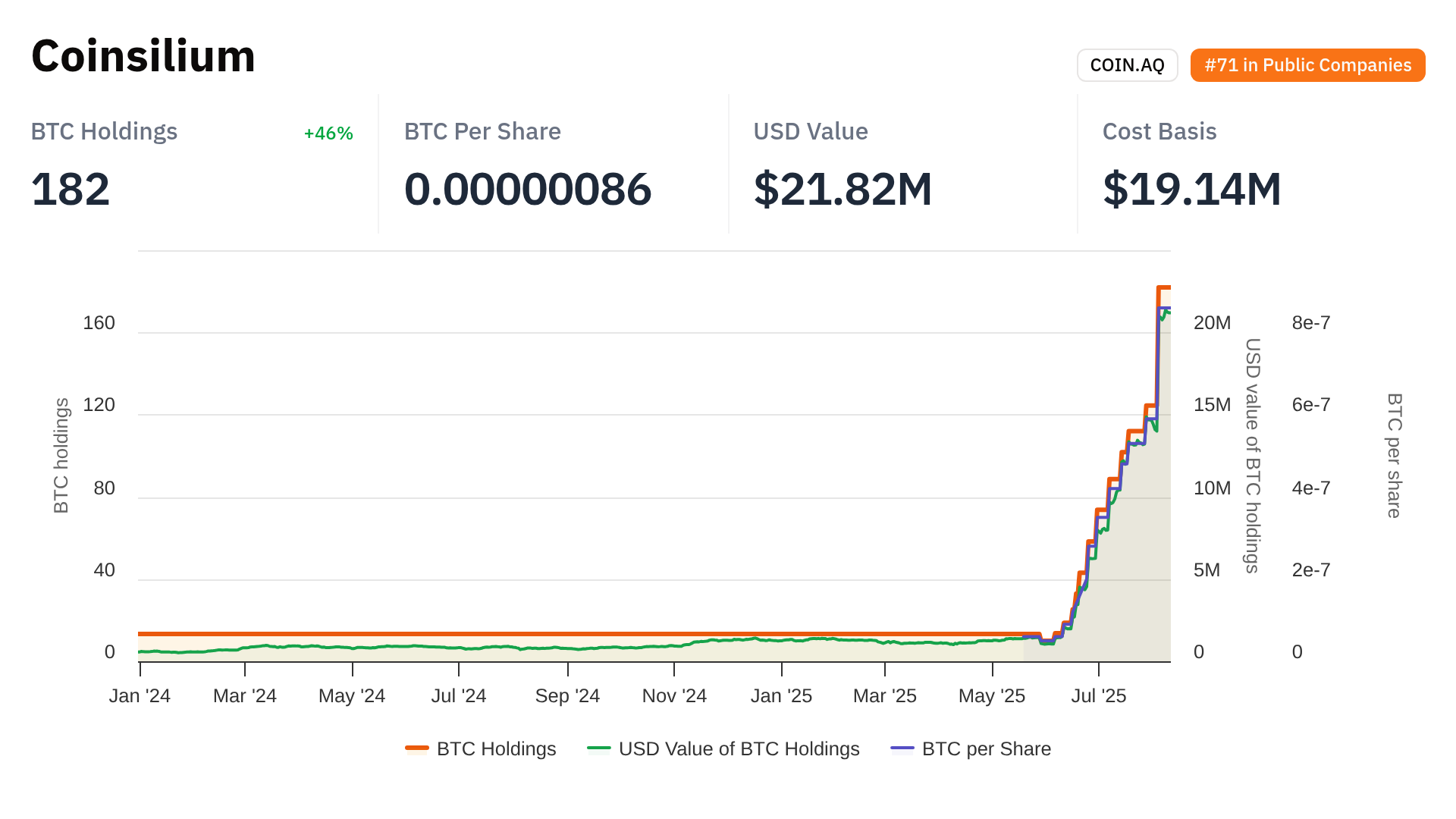This screenshot has height=819, width=1456.
Task: Click the purple BTC per Share legend swatch
Action: [902, 748]
